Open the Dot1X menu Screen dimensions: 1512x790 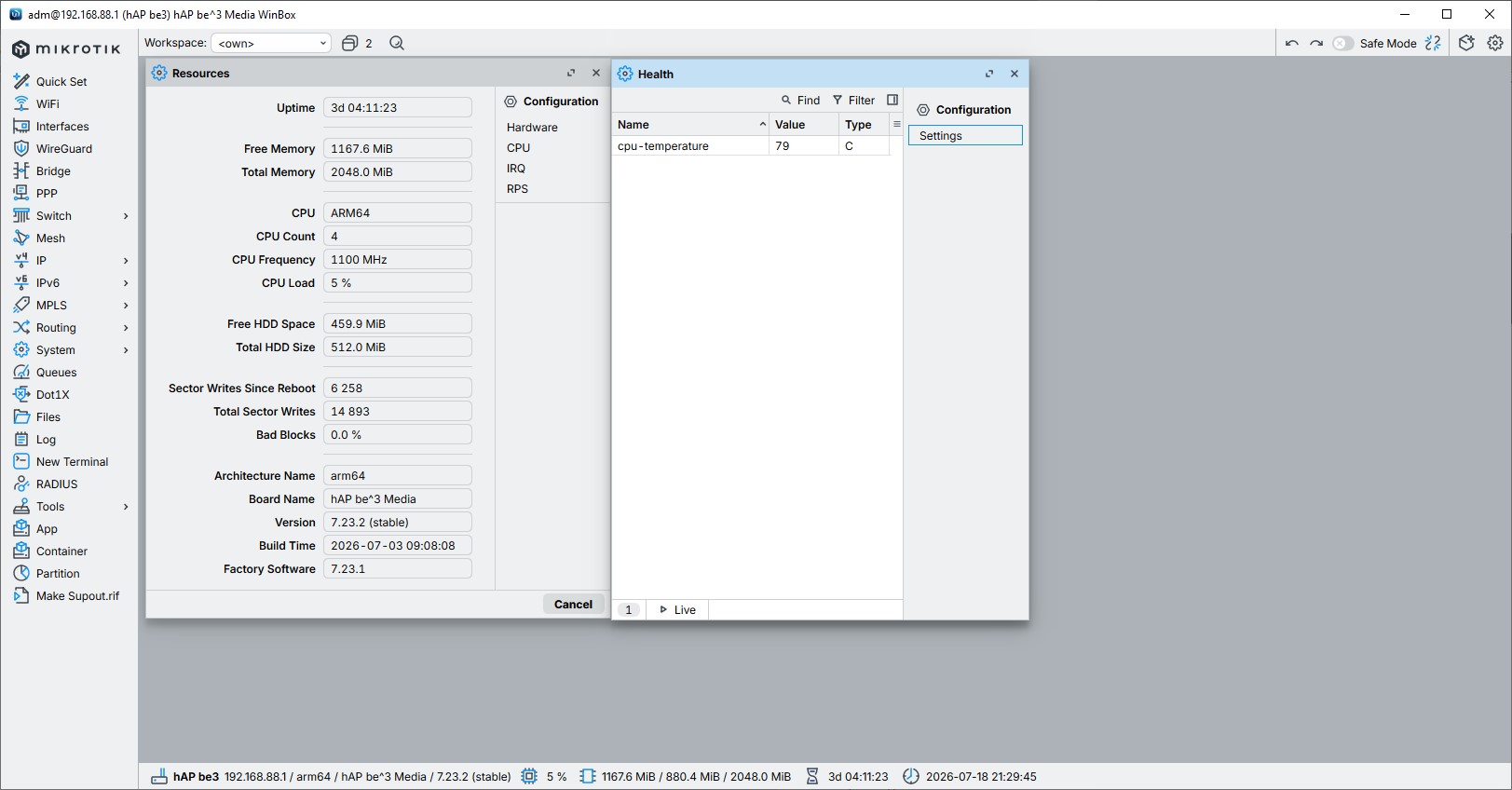click(x=53, y=394)
